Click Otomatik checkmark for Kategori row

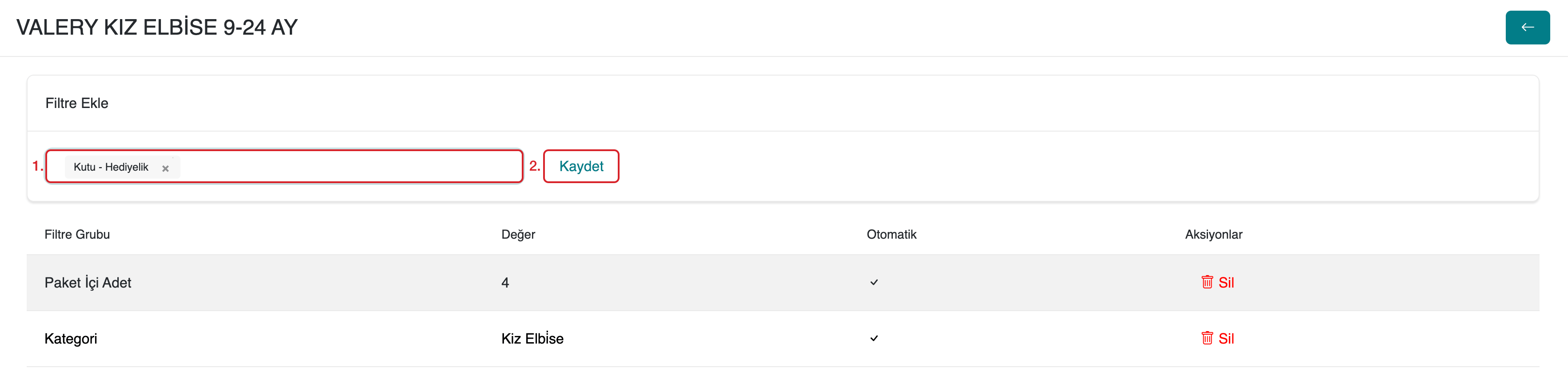tap(873, 338)
